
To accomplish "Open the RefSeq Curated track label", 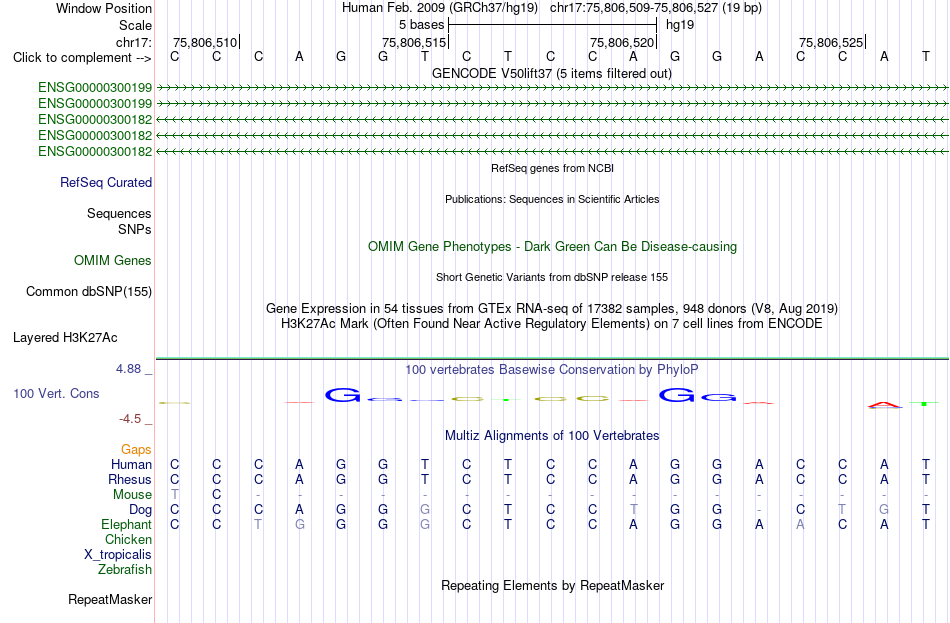I will [x=106, y=182].
